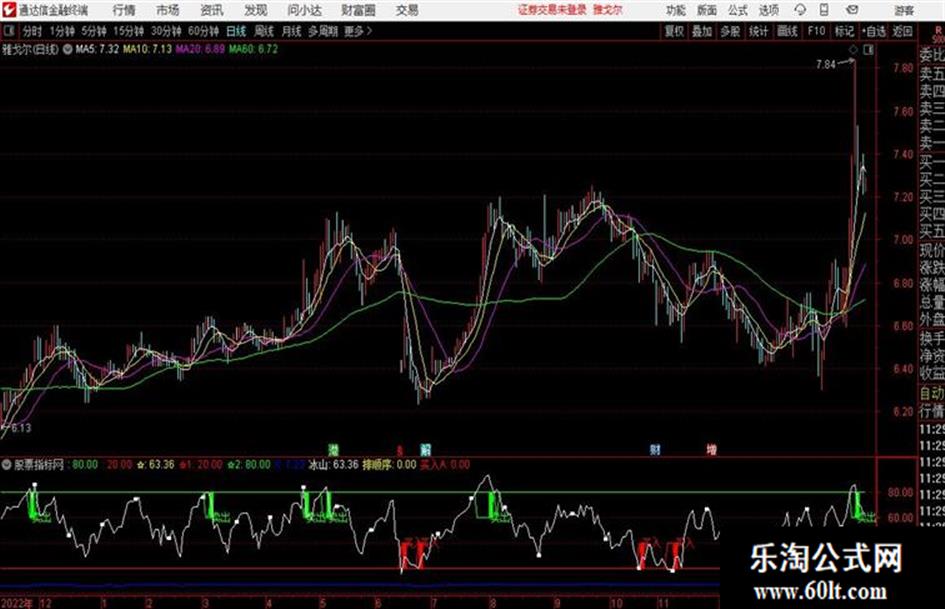Click the customer service headset icon

[800, 10]
